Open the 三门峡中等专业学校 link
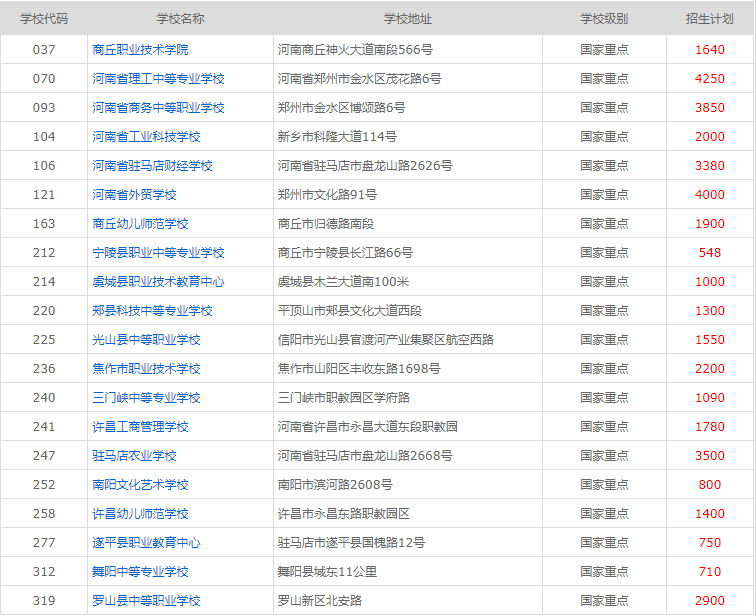 pyautogui.click(x=146, y=397)
